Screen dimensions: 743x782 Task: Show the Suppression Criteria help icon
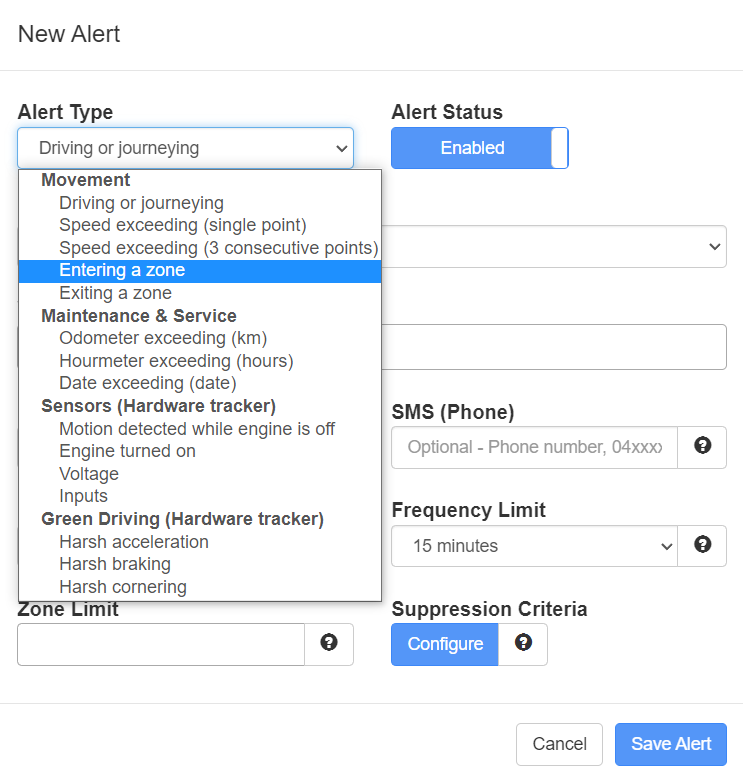tap(523, 642)
